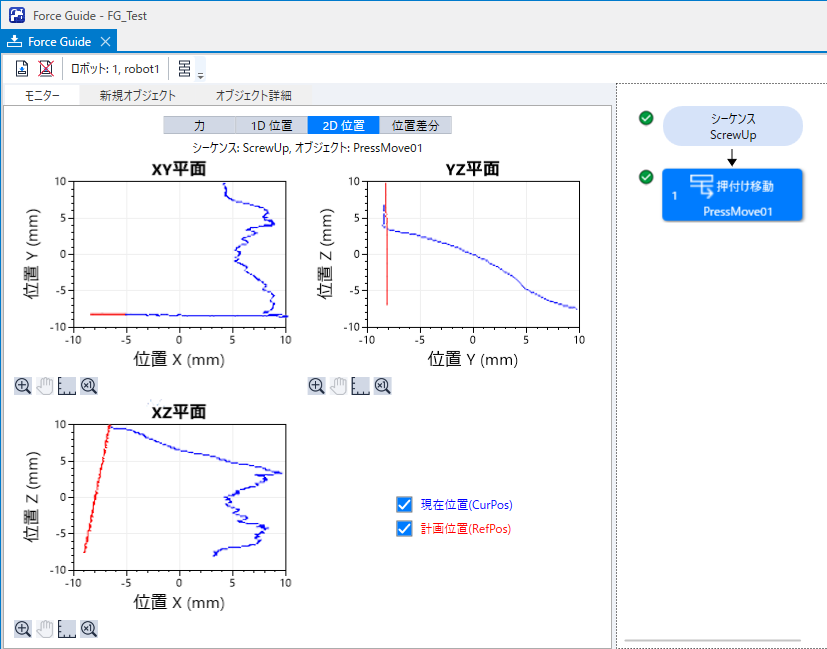The height and width of the screenshot is (649, 827).
Task: Open the オブジェクト詳細 tab
Action: tap(253, 96)
